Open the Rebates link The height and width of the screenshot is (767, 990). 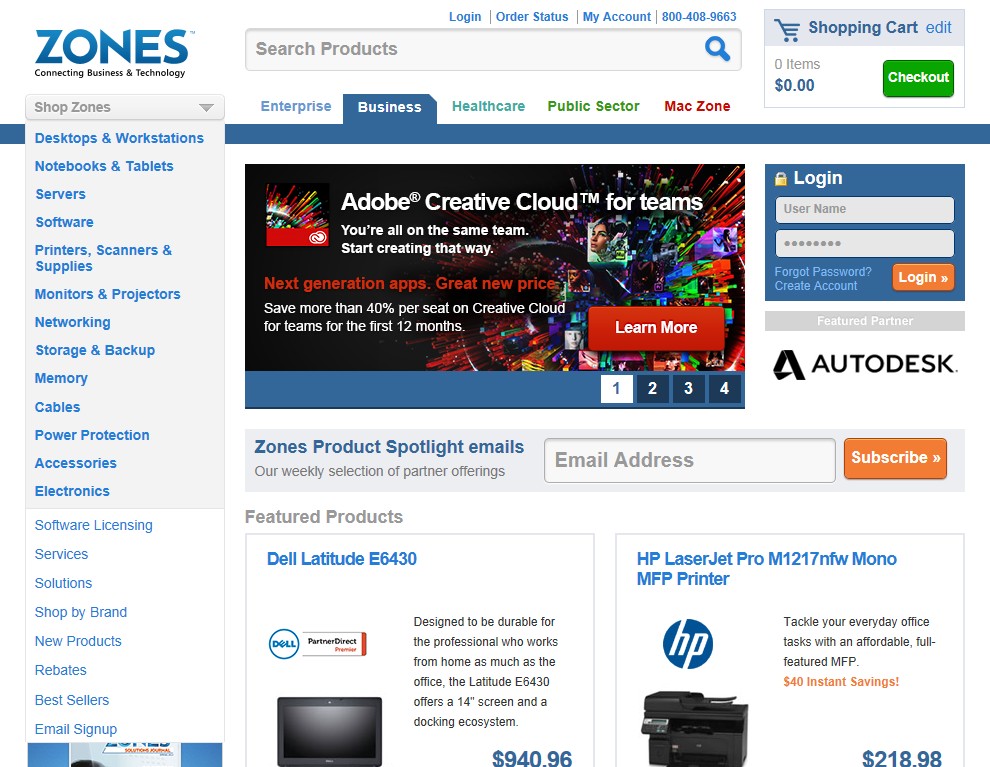click(x=61, y=670)
